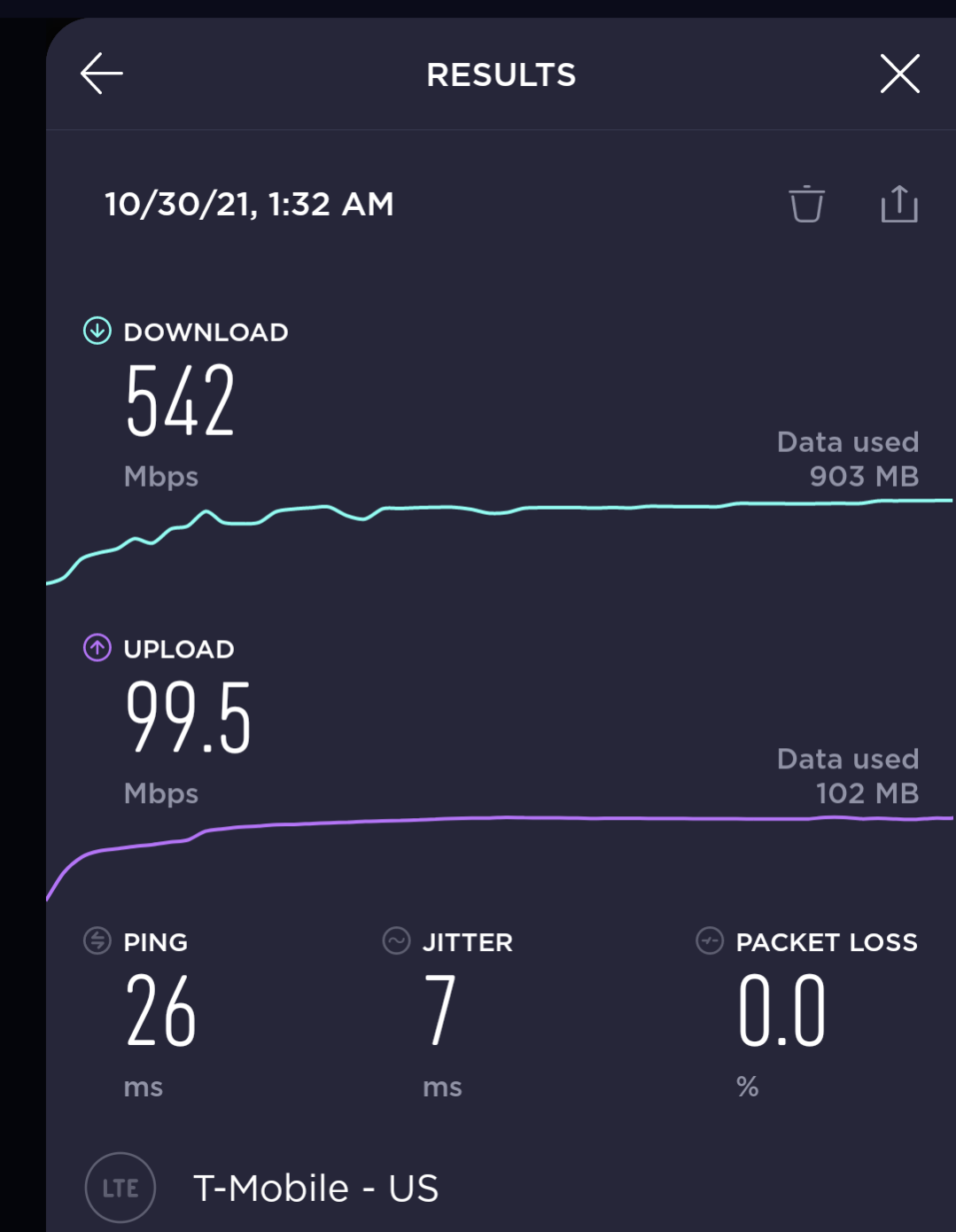Tap the packet loss icon
This screenshot has width=956, height=1232.
tap(710, 940)
